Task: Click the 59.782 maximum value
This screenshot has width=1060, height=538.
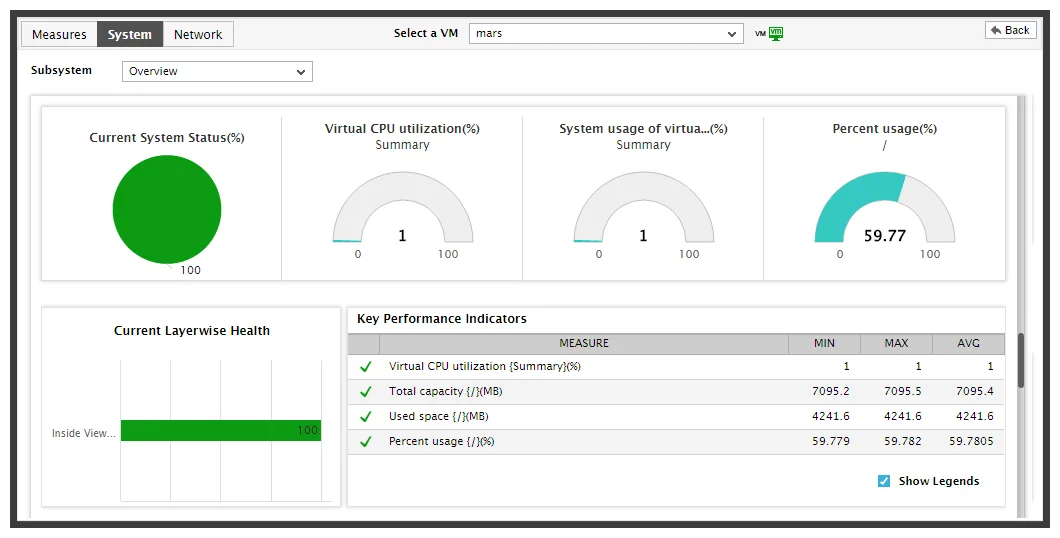Action: pyautogui.click(x=902, y=441)
